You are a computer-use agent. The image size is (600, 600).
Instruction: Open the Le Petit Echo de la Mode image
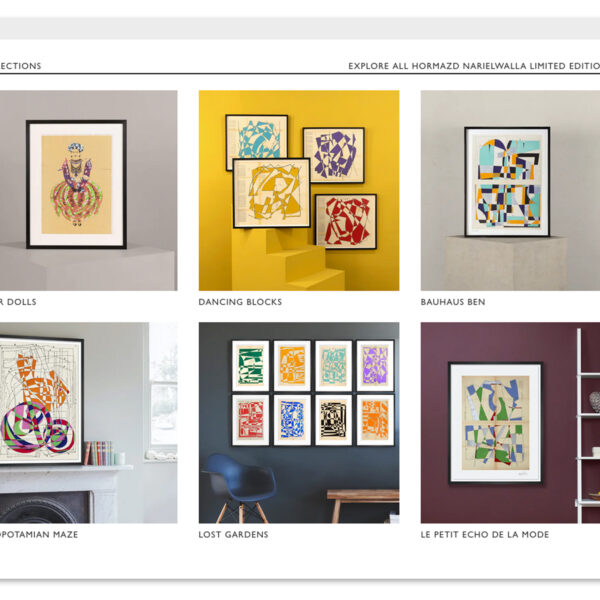(510, 422)
